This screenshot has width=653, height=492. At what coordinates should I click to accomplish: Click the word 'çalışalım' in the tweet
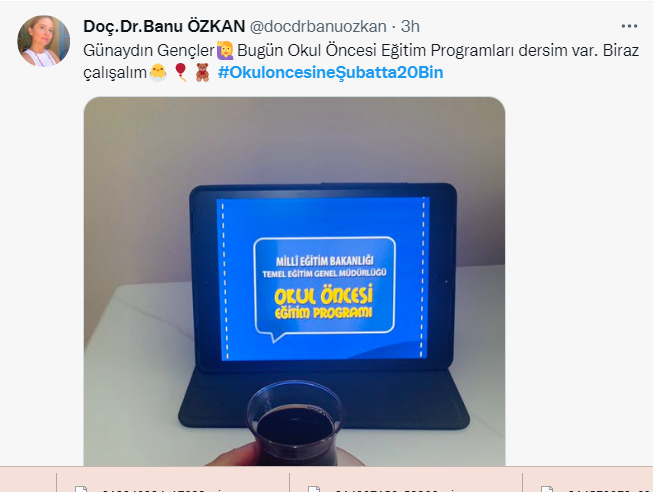pyautogui.click(x=115, y=73)
